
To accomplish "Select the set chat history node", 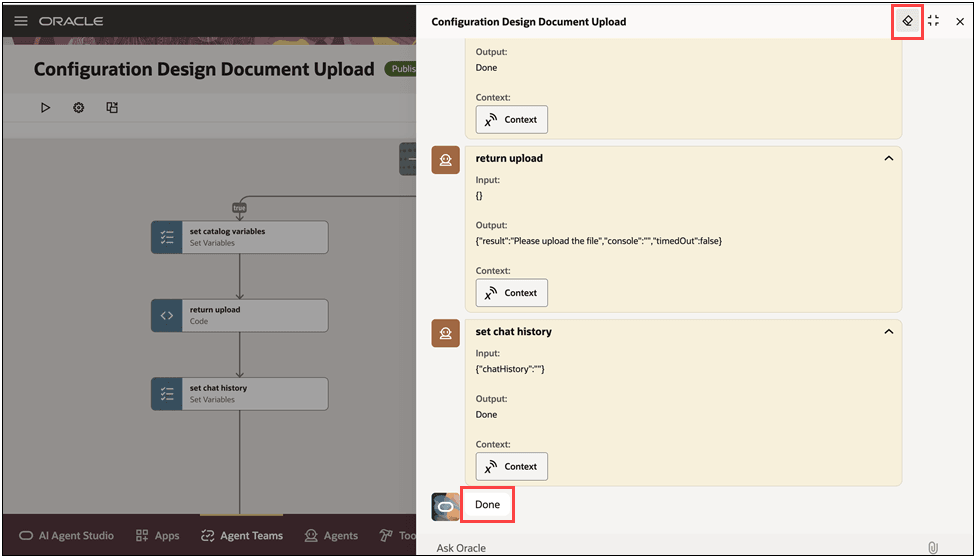I will 240,394.
